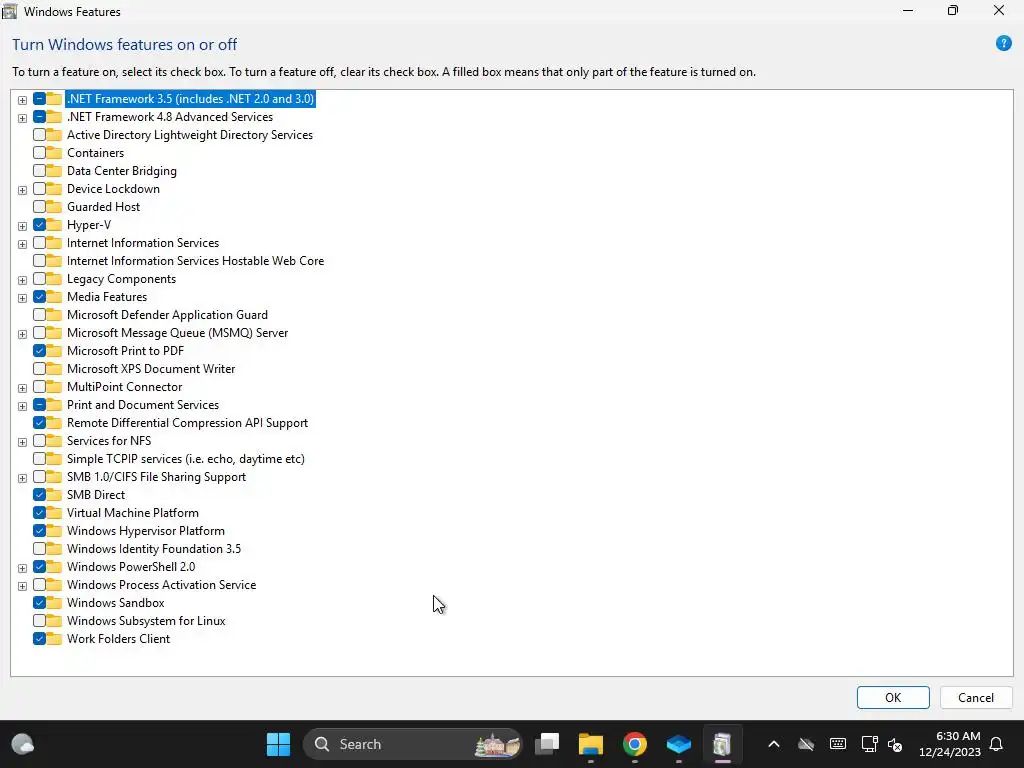Click the Windows Features title bar icon
Screen dimensions: 1024x768
pyautogui.click(x=10, y=11)
